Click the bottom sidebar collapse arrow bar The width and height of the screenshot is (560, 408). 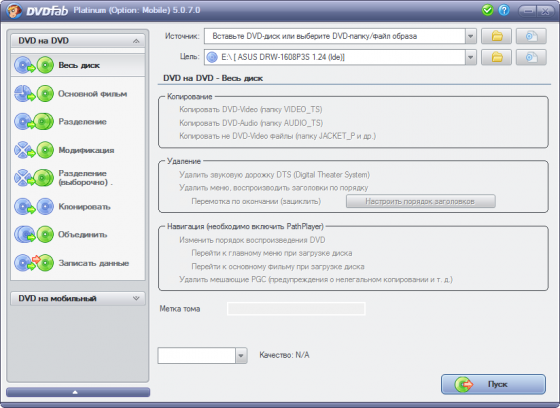78,392
